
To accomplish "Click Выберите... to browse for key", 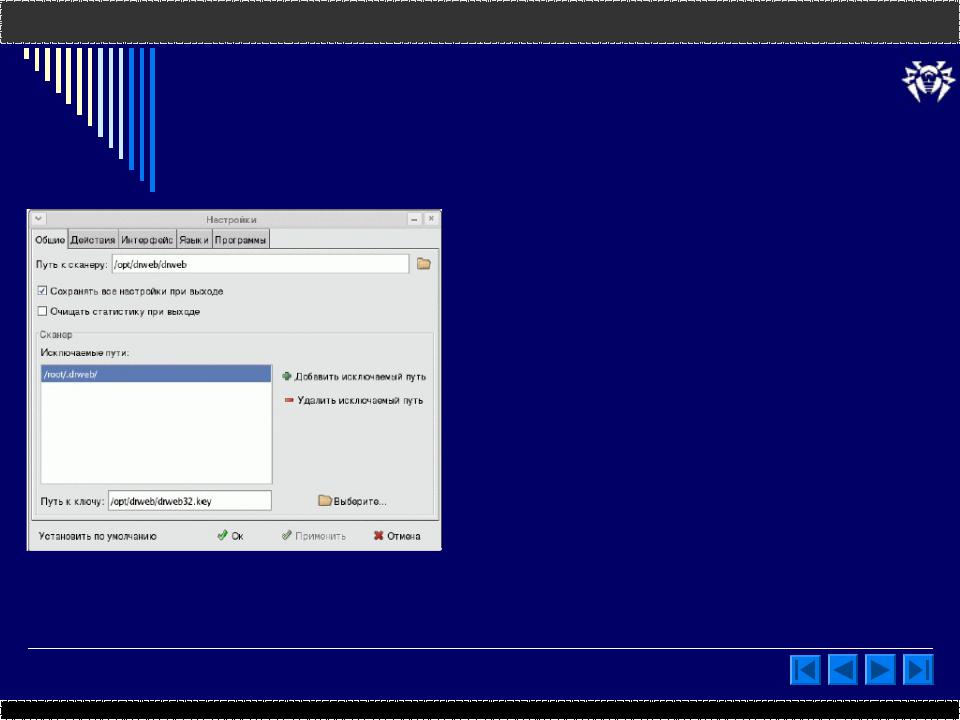I will (x=353, y=501).
